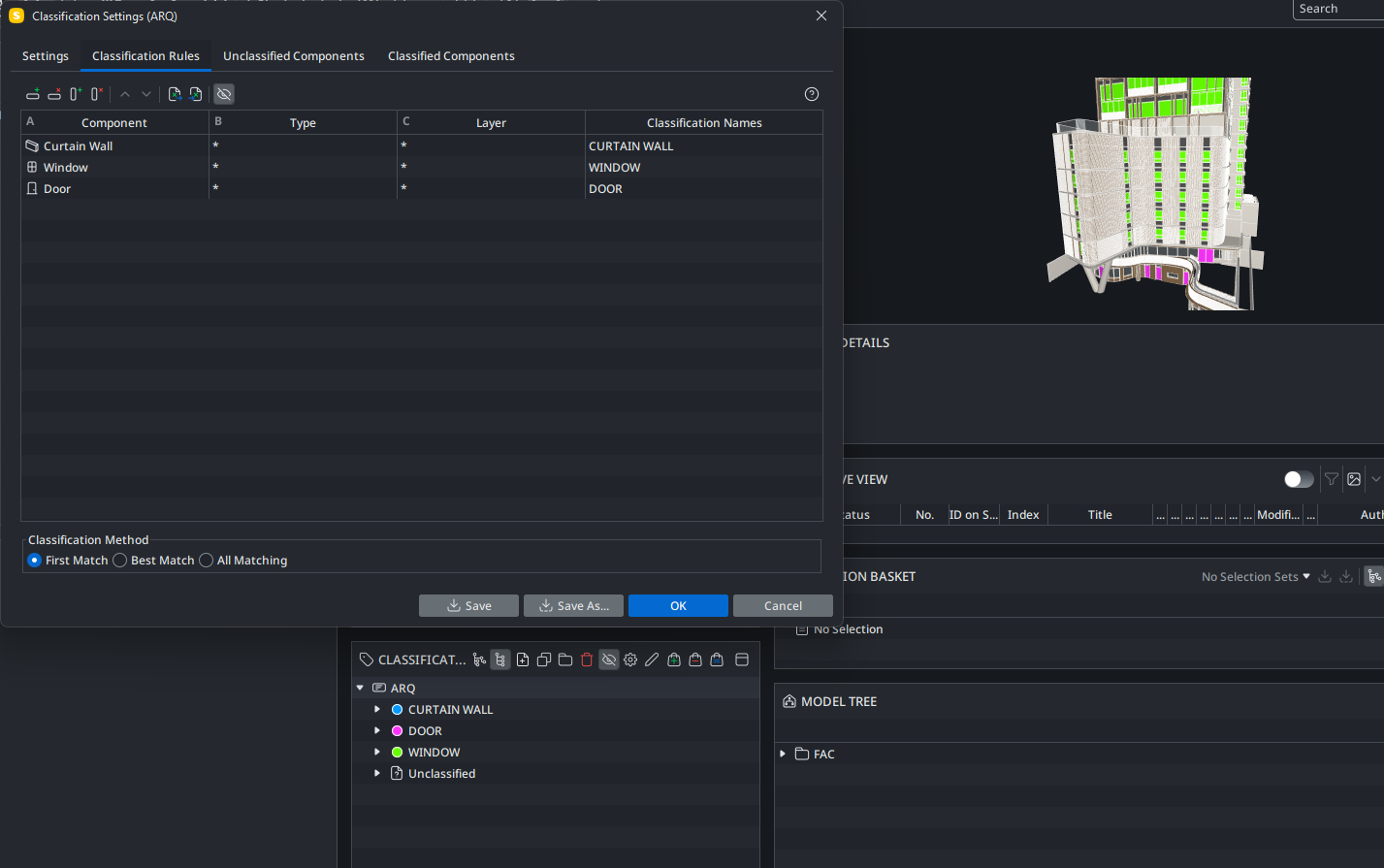This screenshot has height=868, width=1384.
Task: Remove rule row with the red-x row icon
Action: (x=54, y=94)
